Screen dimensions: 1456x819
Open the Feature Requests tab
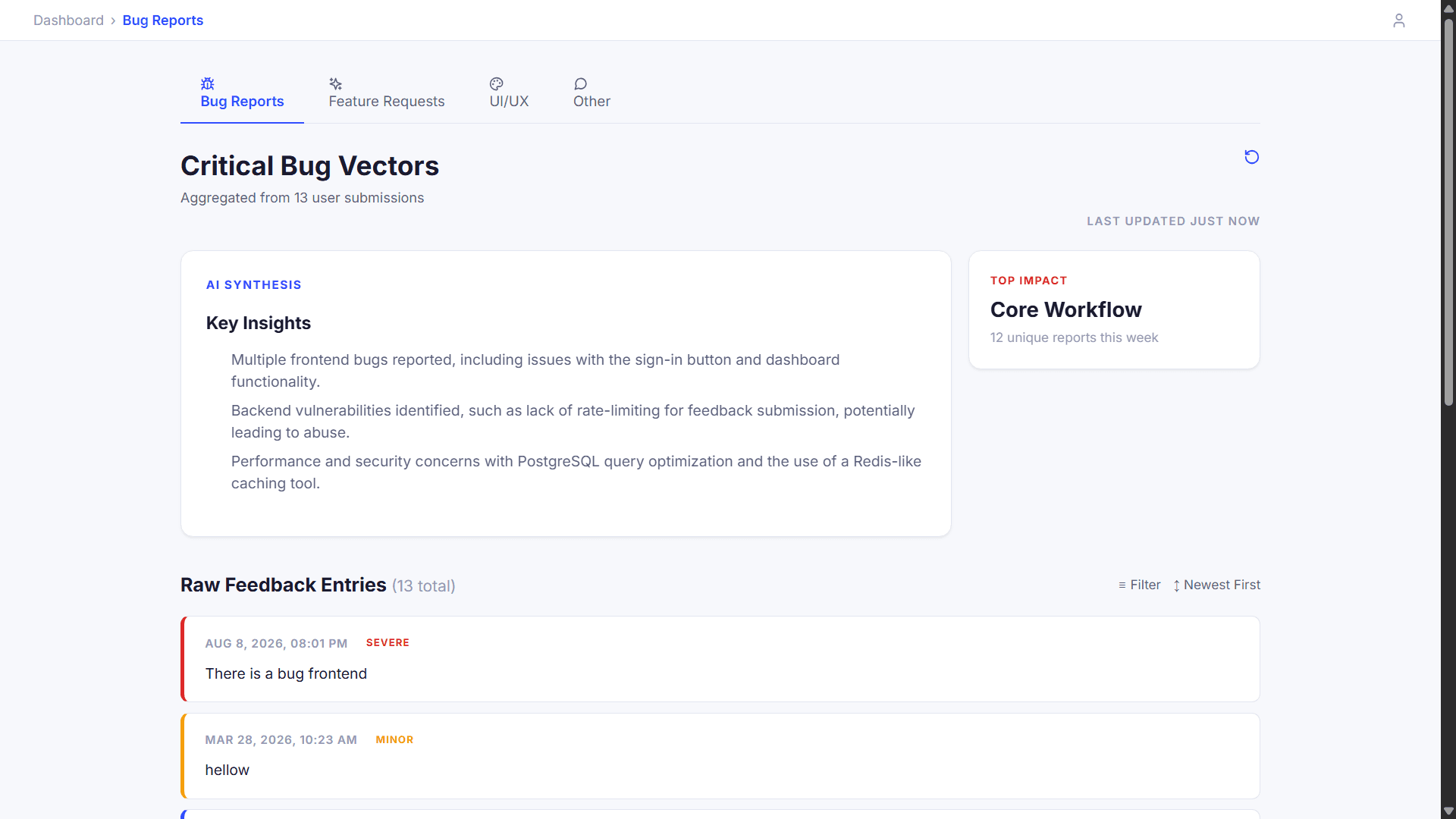pos(387,93)
